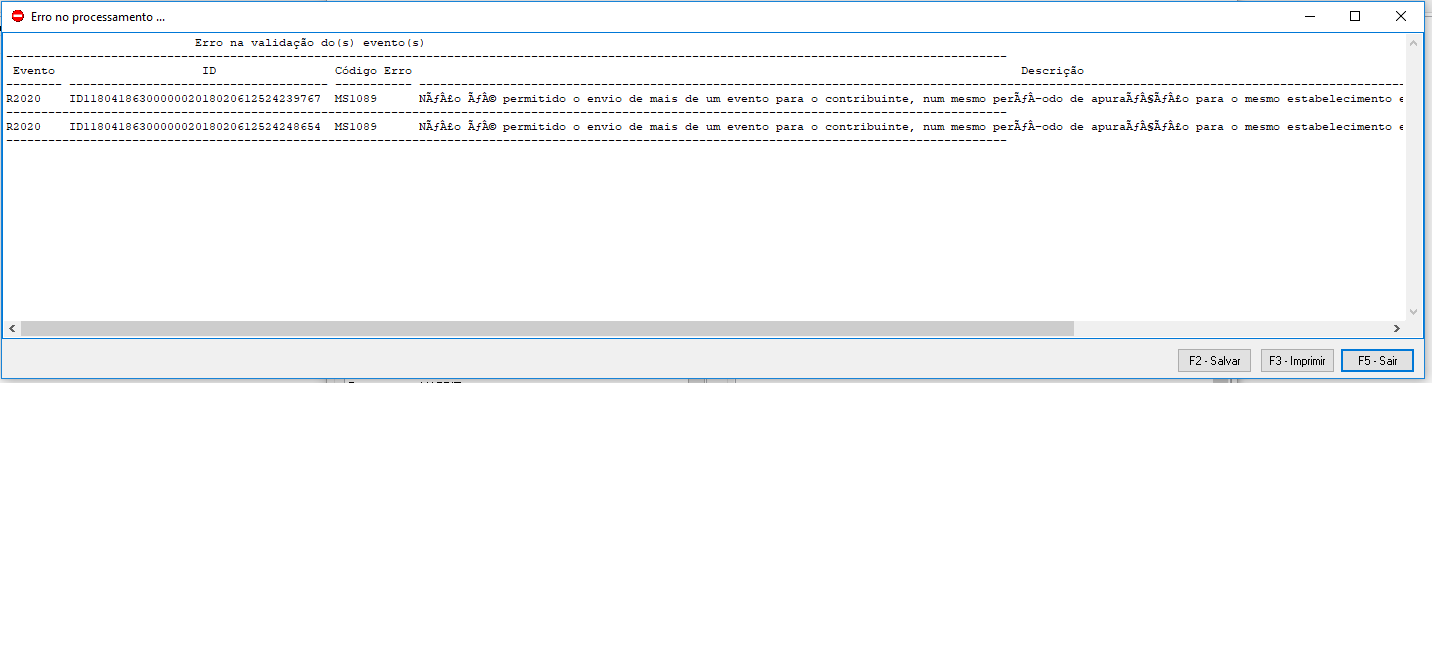Click the second row error description text
This screenshot has height=648, width=1432.
tap(911, 127)
